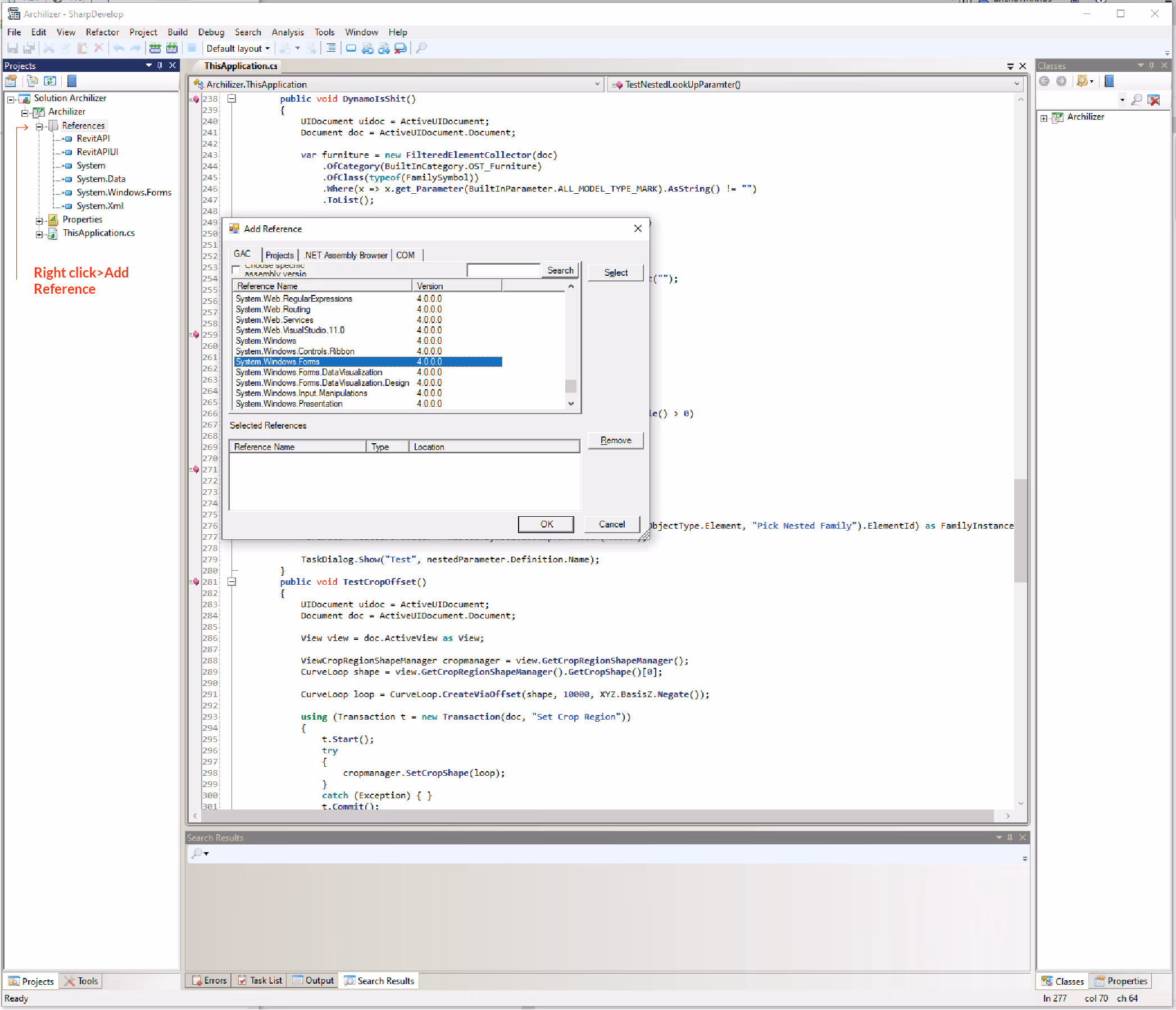Screen dimensions: 1176x1010
Task: Expand Archilizer node in Classes panel
Action: [1044, 118]
